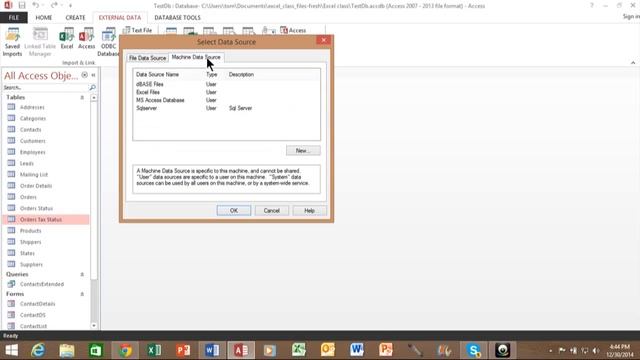Open Help from the dialog

click(309, 211)
